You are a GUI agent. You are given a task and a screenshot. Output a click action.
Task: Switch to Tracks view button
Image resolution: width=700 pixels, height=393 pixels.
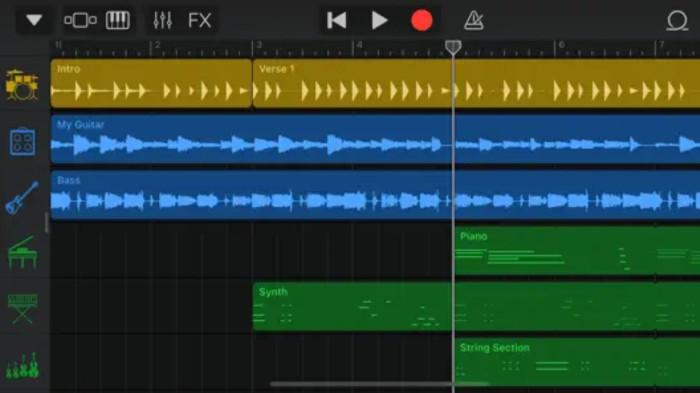click(x=80, y=20)
